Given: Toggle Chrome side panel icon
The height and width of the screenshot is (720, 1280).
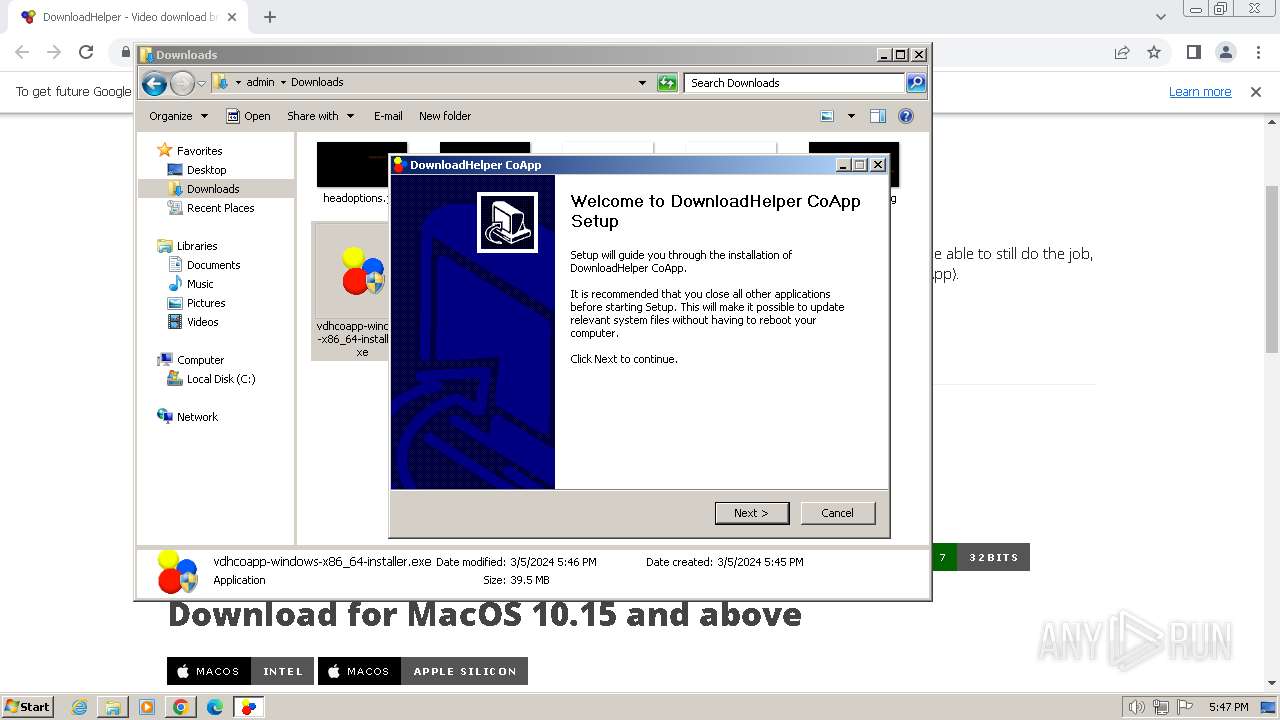Looking at the screenshot, I should 1193,52.
